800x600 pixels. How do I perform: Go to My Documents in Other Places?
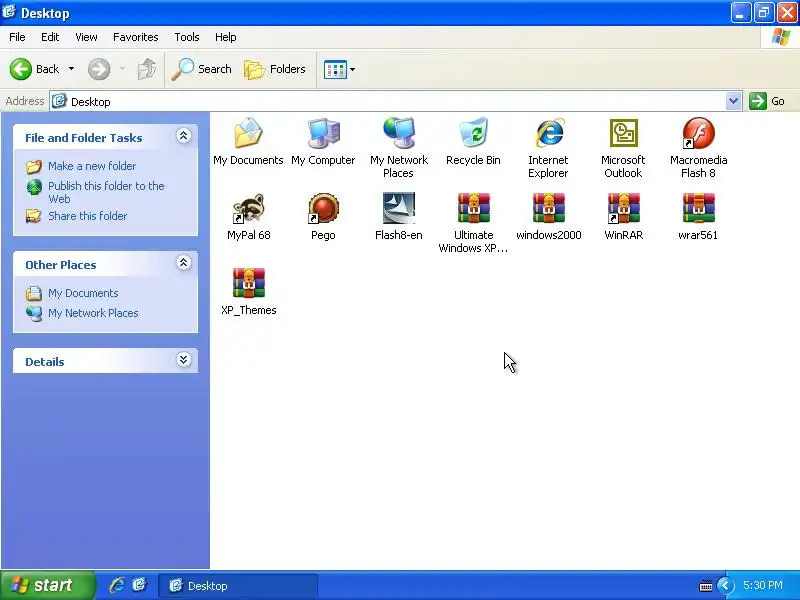pos(83,293)
